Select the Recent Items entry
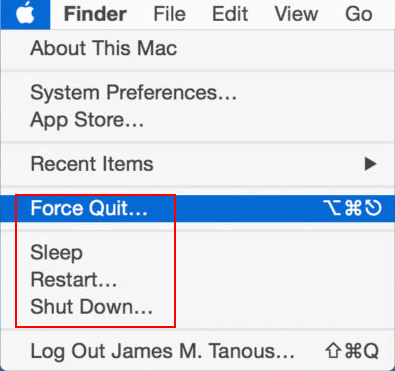Image resolution: width=395 pixels, height=371 pixels. (197, 164)
